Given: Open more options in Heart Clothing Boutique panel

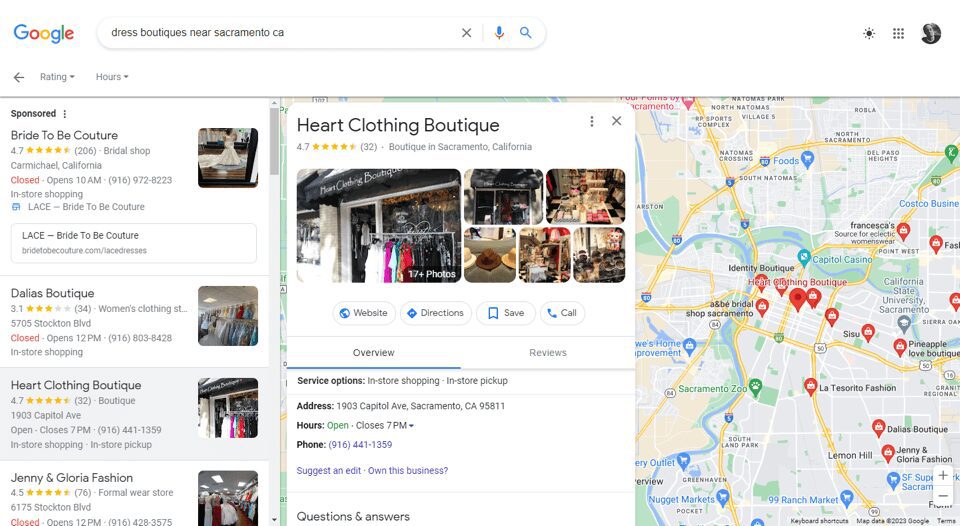Looking at the screenshot, I should point(591,121).
